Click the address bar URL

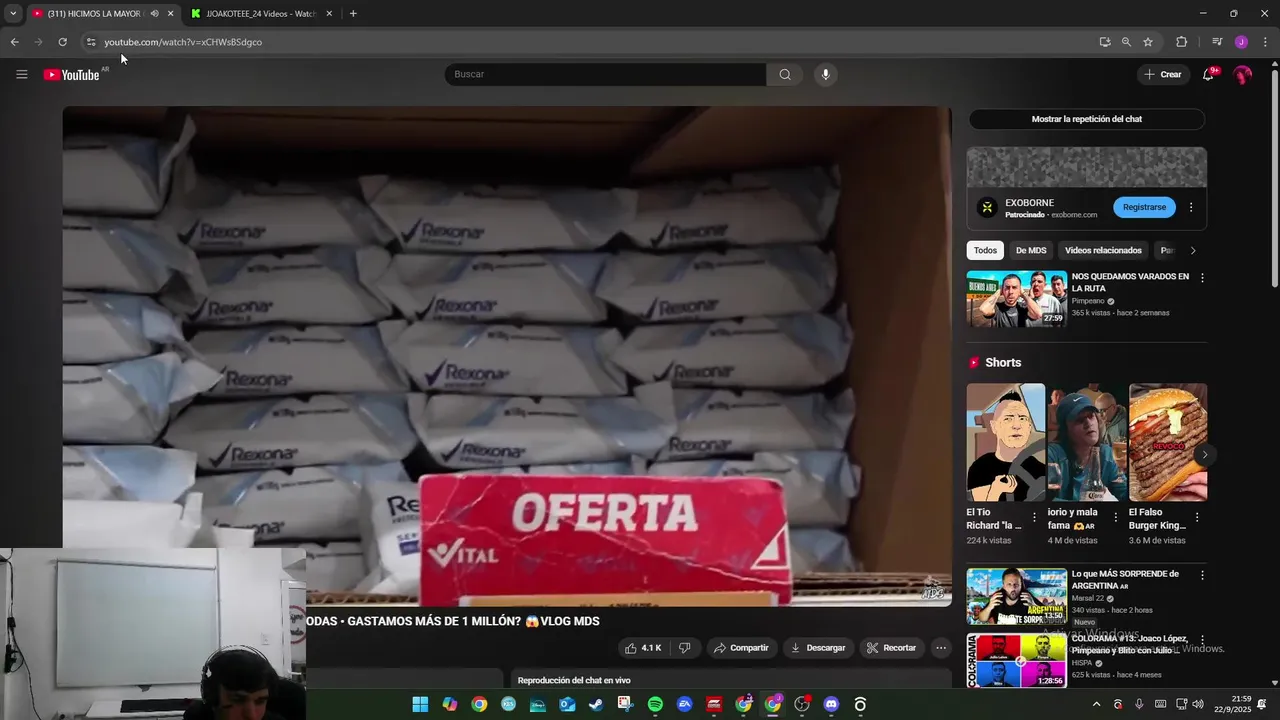(183, 42)
